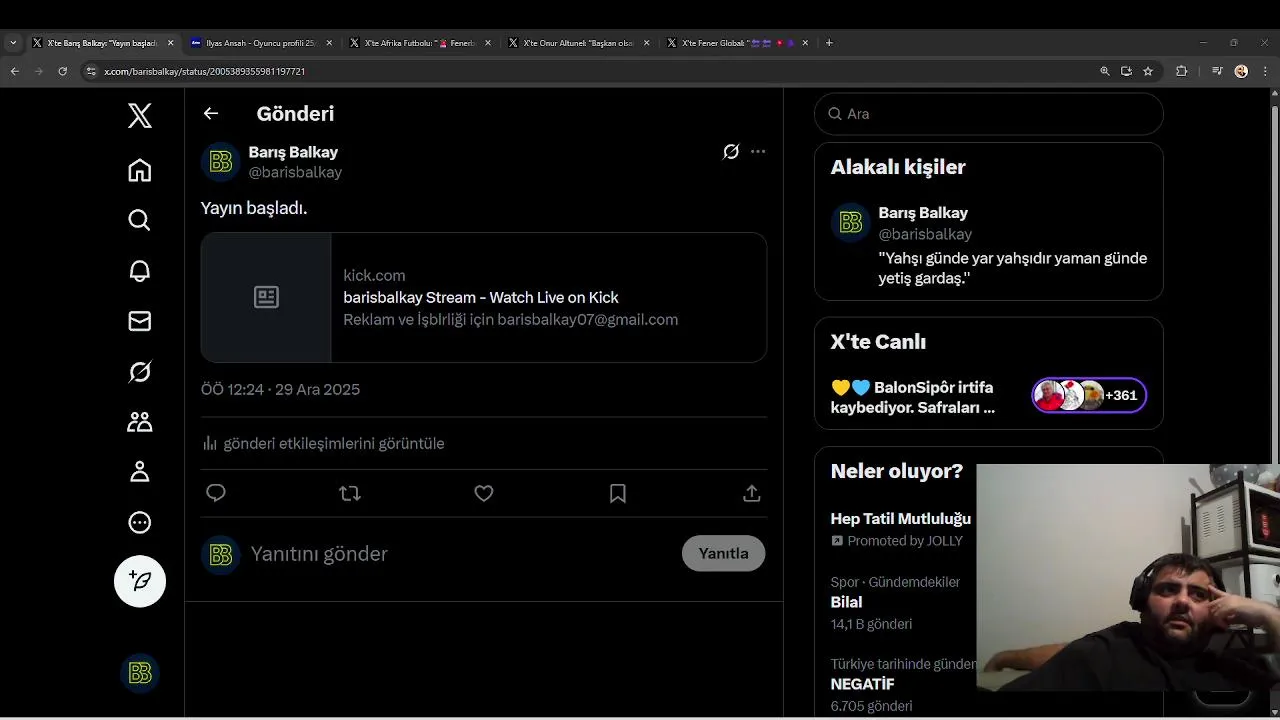Screen dimensions: 1280x720
Task: Open the browser extensions puzzle icon
Action: pos(1181,71)
